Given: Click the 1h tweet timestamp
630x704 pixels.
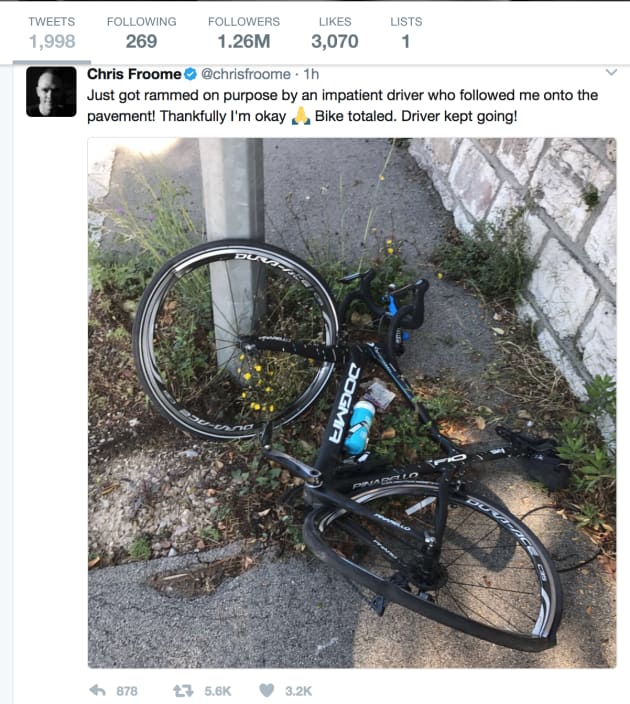Looking at the screenshot, I should coord(311,74).
